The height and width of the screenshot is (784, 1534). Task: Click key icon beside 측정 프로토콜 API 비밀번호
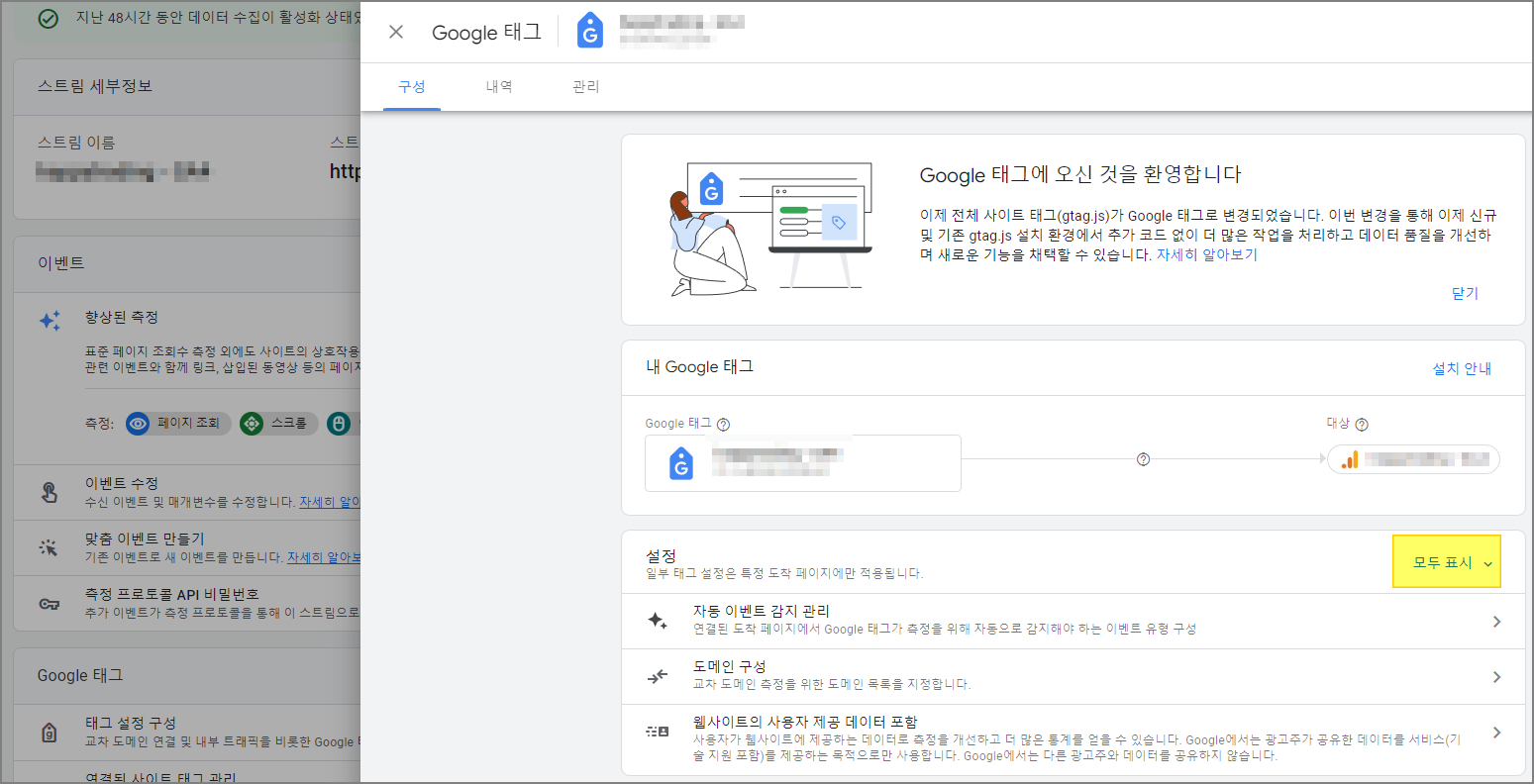(50, 604)
